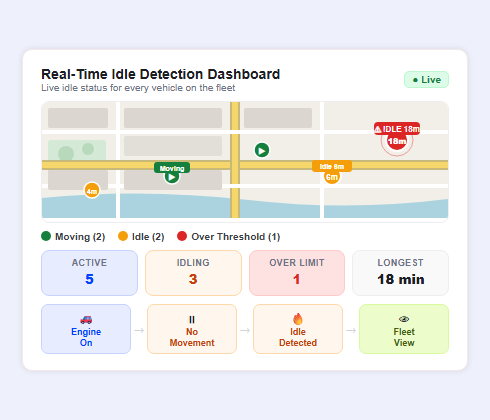Select the Engine On step card
Screen dimensions: 490x420
coord(86,329)
